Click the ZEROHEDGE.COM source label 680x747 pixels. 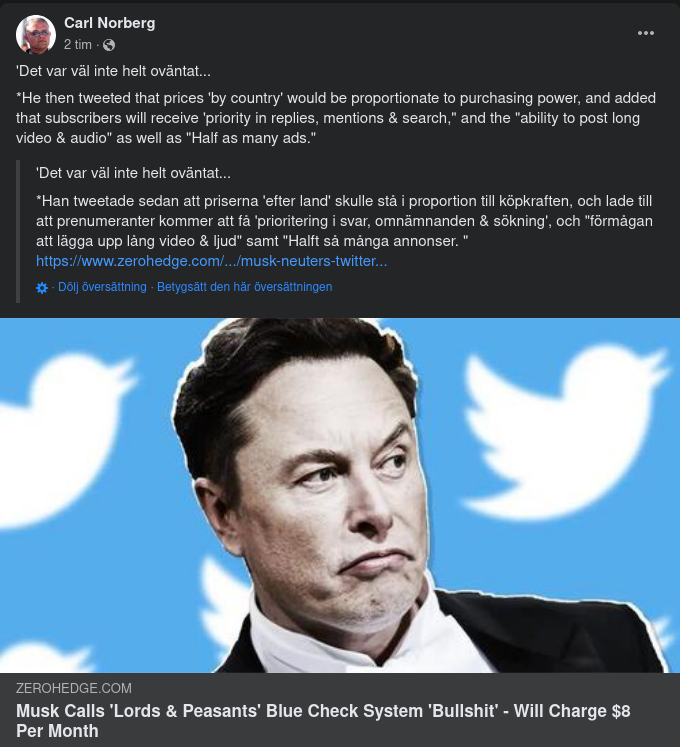pyautogui.click(x=74, y=688)
